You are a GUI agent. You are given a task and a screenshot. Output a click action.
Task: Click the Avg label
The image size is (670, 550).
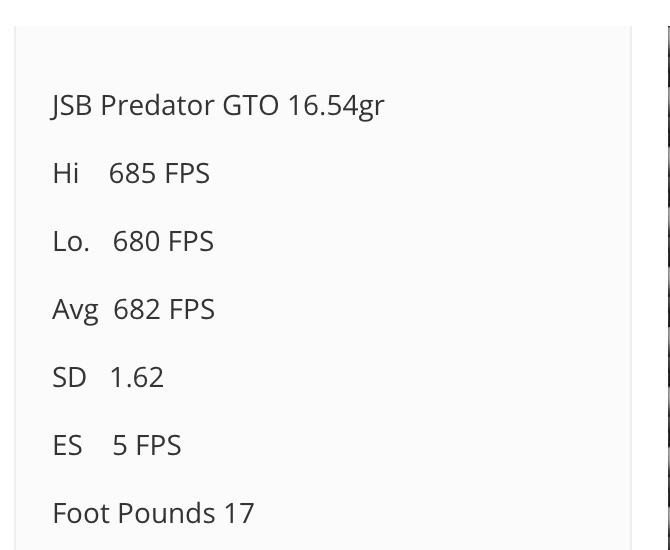click(75, 310)
